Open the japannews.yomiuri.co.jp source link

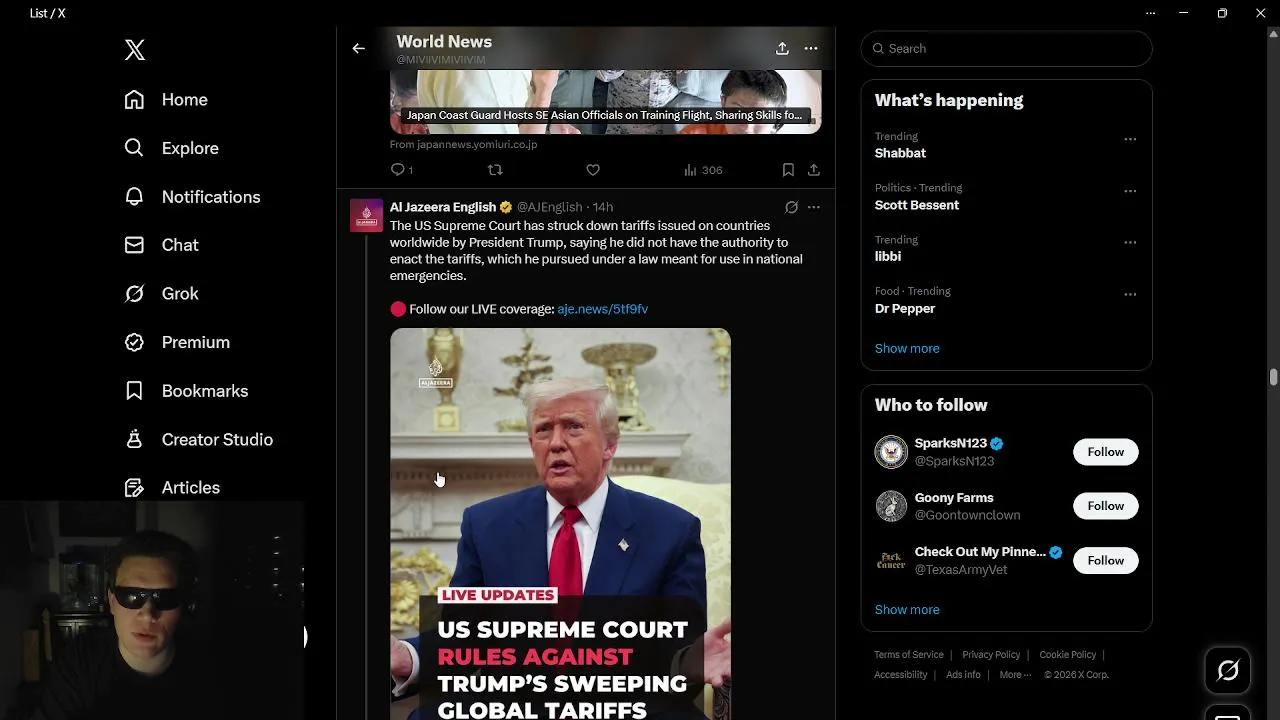pos(463,144)
